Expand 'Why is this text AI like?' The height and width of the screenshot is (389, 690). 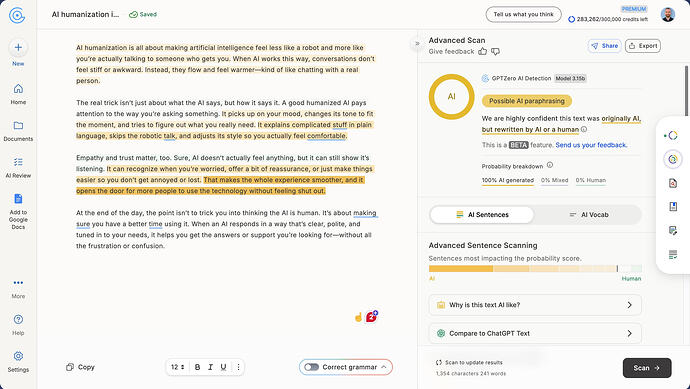coord(535,305)
